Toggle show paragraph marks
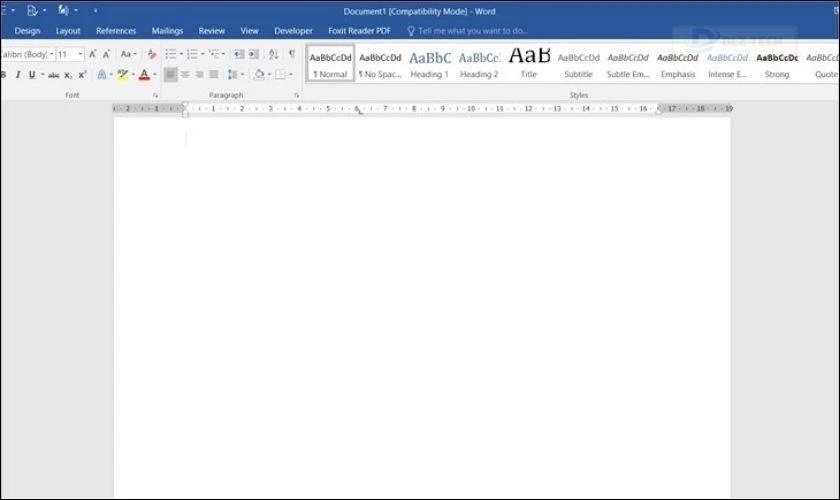Screen dimensions: 840x500 [x=292, y=54]
